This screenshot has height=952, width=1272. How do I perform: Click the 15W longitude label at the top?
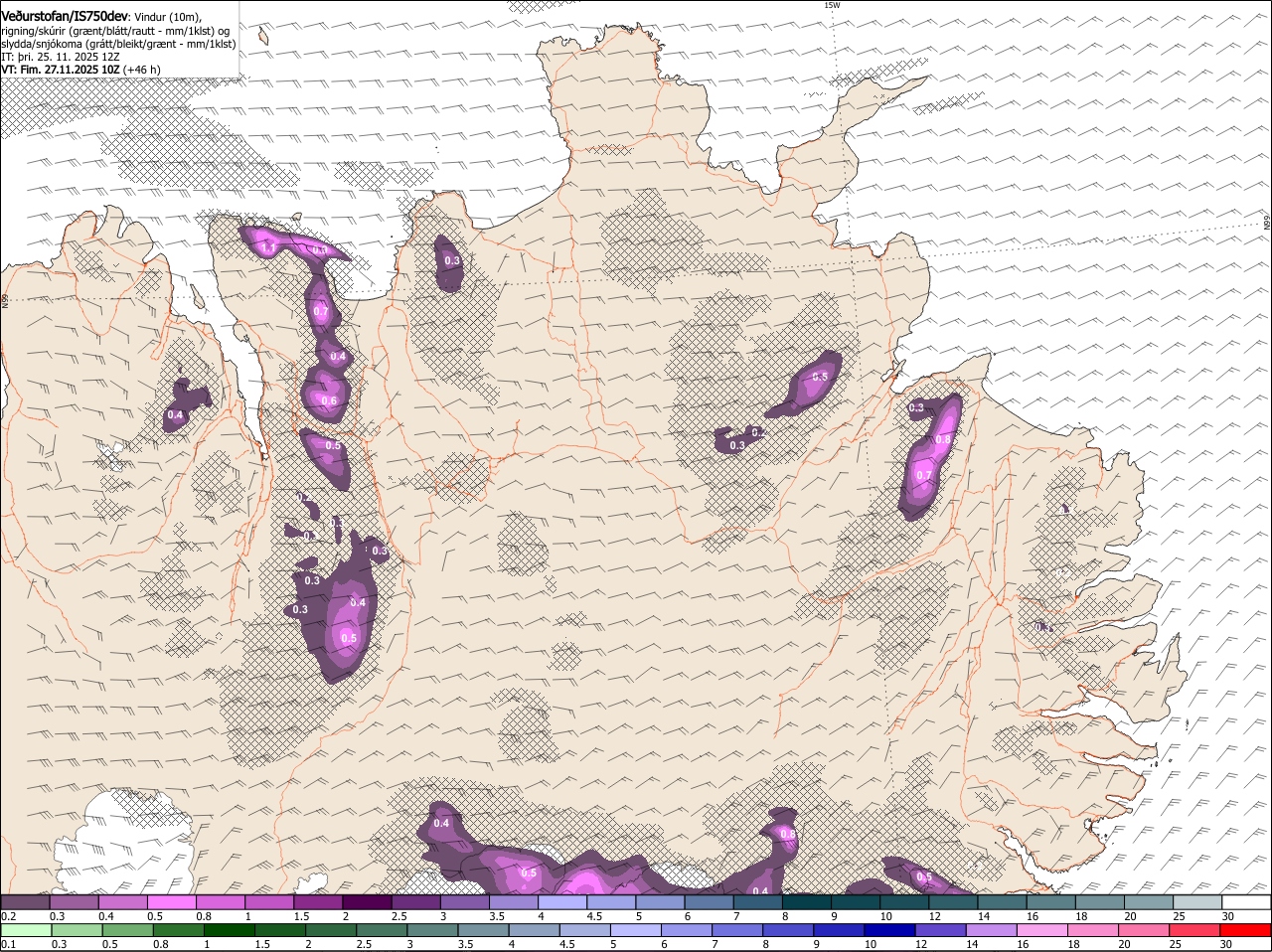click(832, 5)
